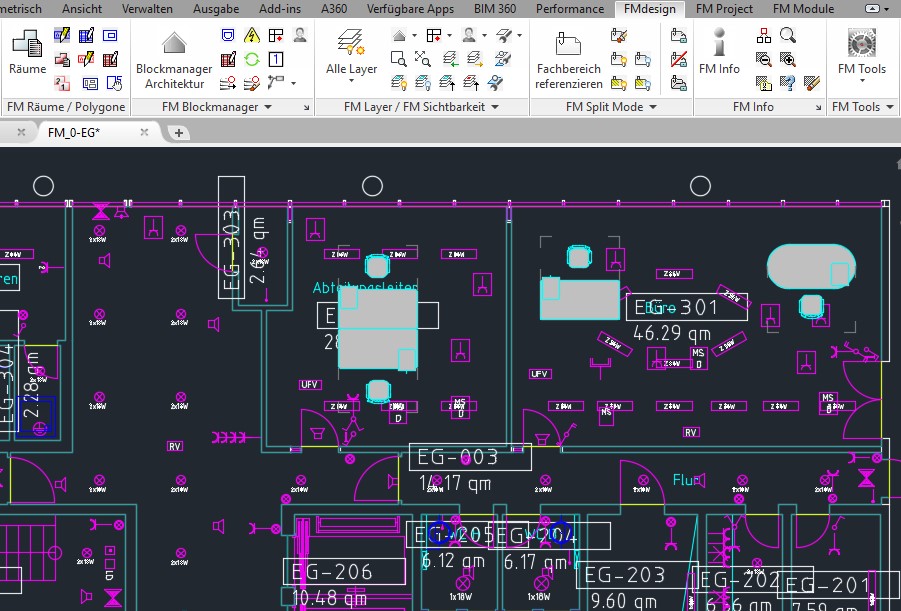Turn layers off with dim bulb layer icon
The height and width of the screenshot is (611, 901).
click(x=422, y=83)
